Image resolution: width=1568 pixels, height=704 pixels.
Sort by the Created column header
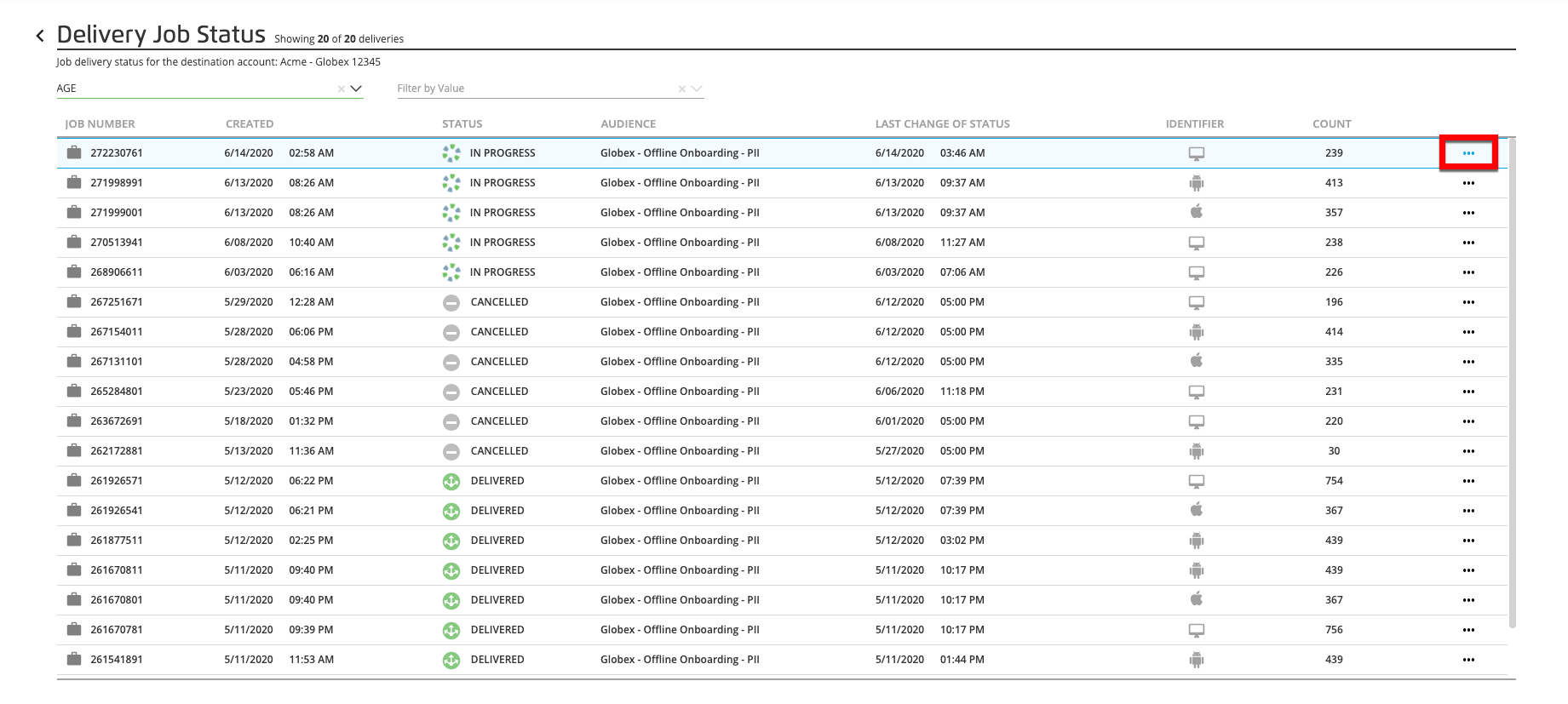250,124
